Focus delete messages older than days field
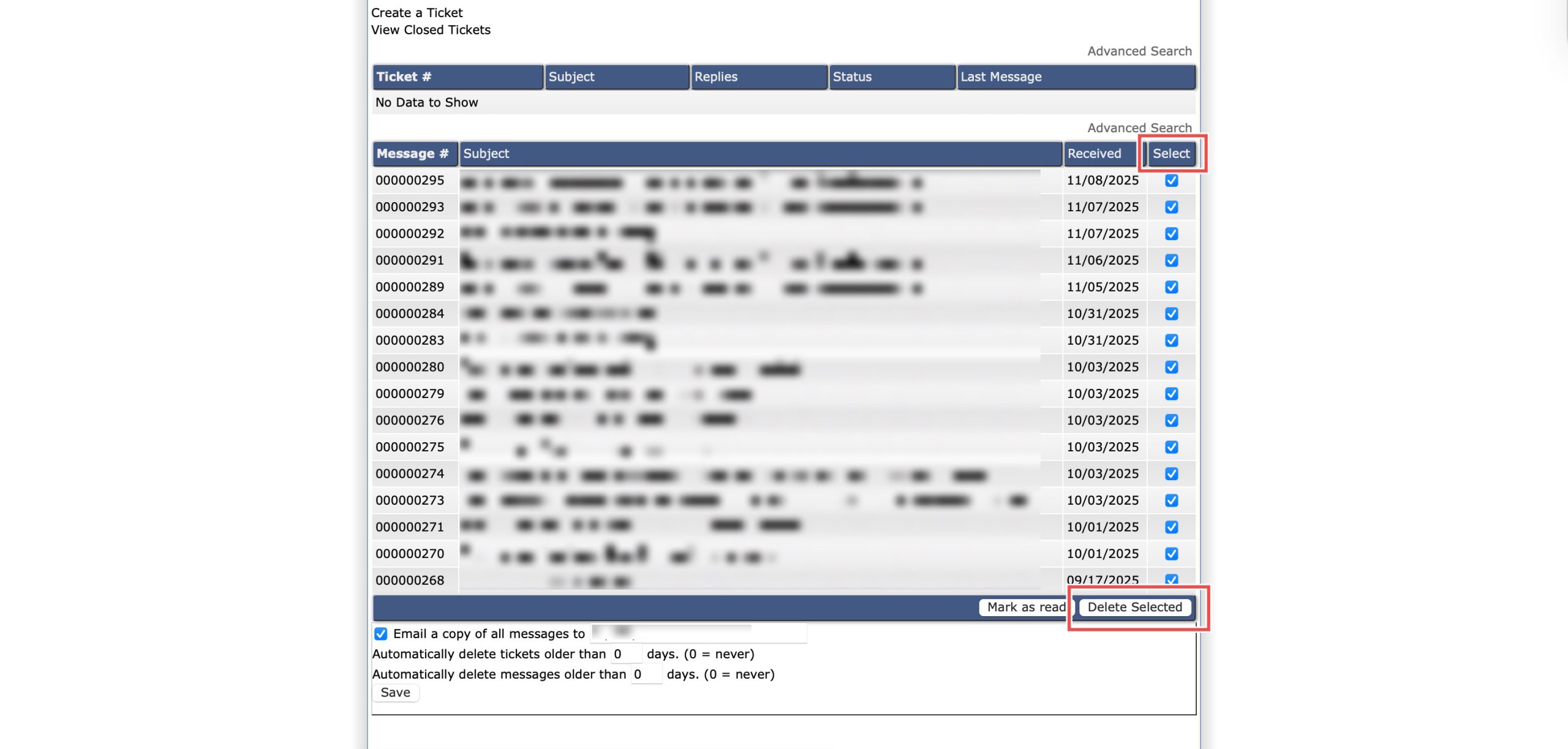Viewport: 1568px width, 749px height. pos(646,674)
